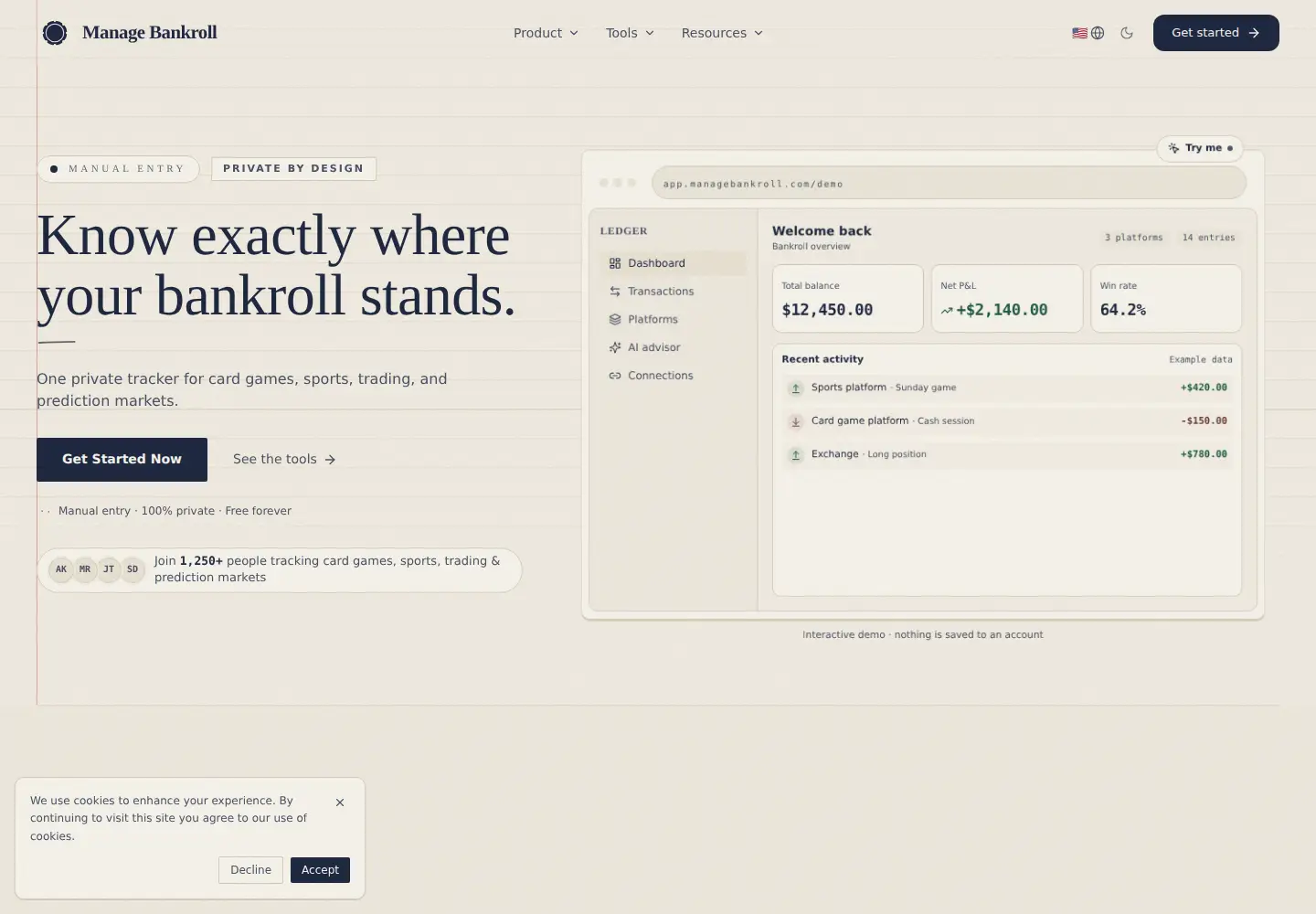
Task: Select the Exchange Long position row
Action: (x=1007, y=454)
